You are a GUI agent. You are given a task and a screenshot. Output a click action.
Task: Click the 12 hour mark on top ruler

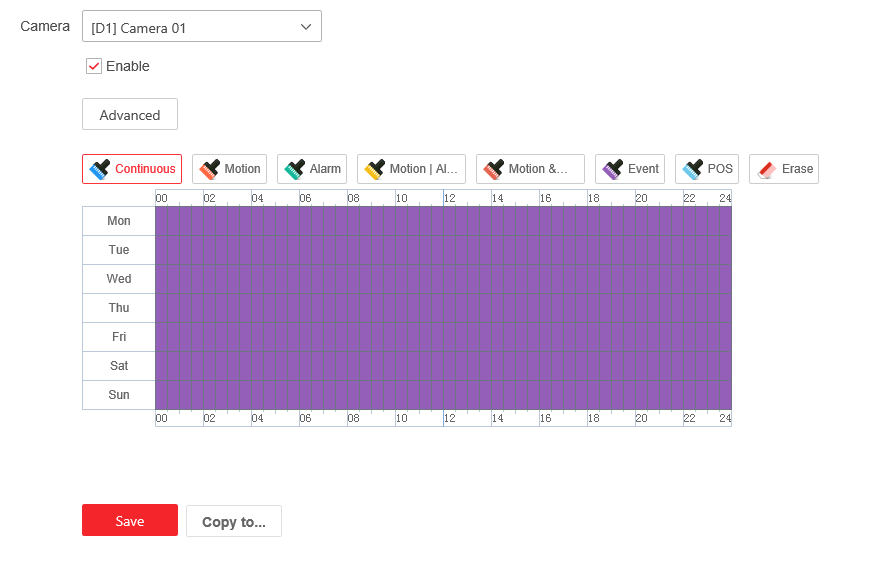pyautogui.click(x=449, y=198)
